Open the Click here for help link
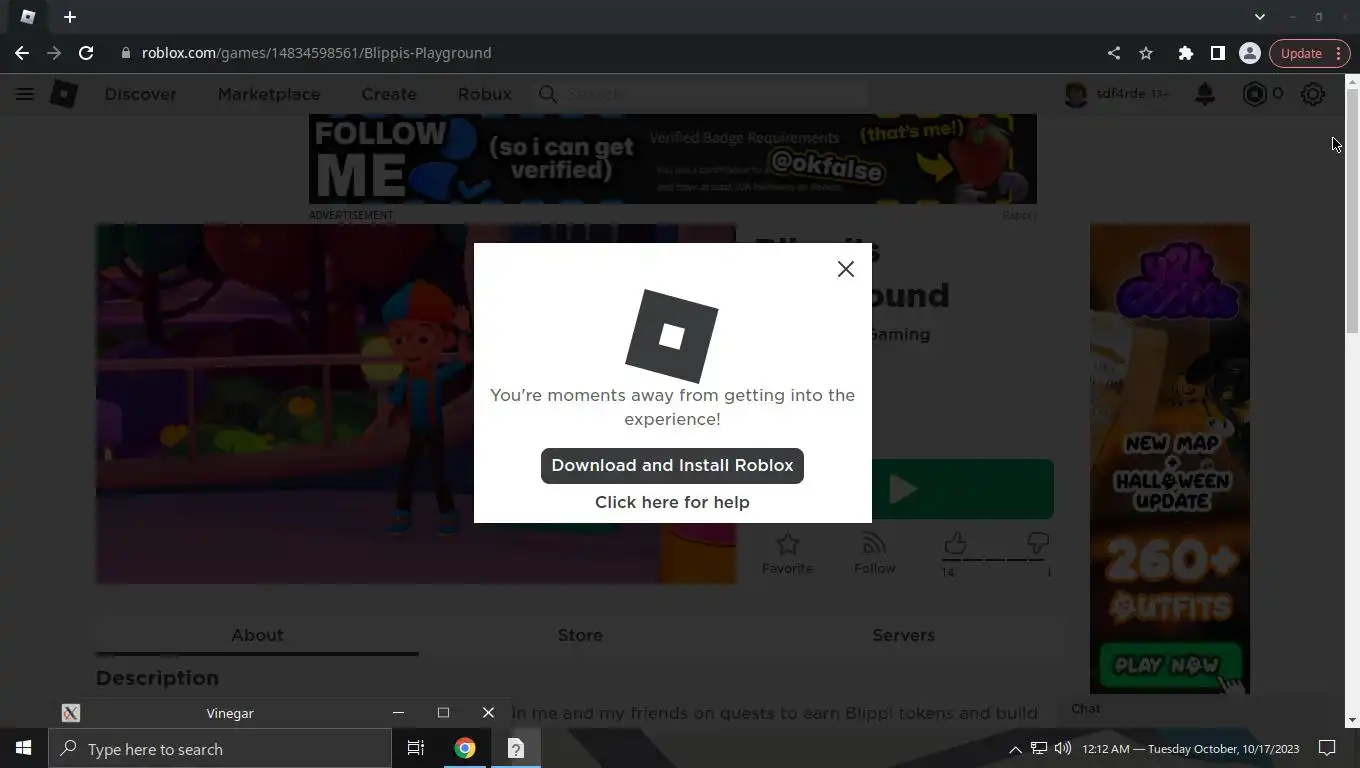The image size is (1360, 768). tap(672, 502)
